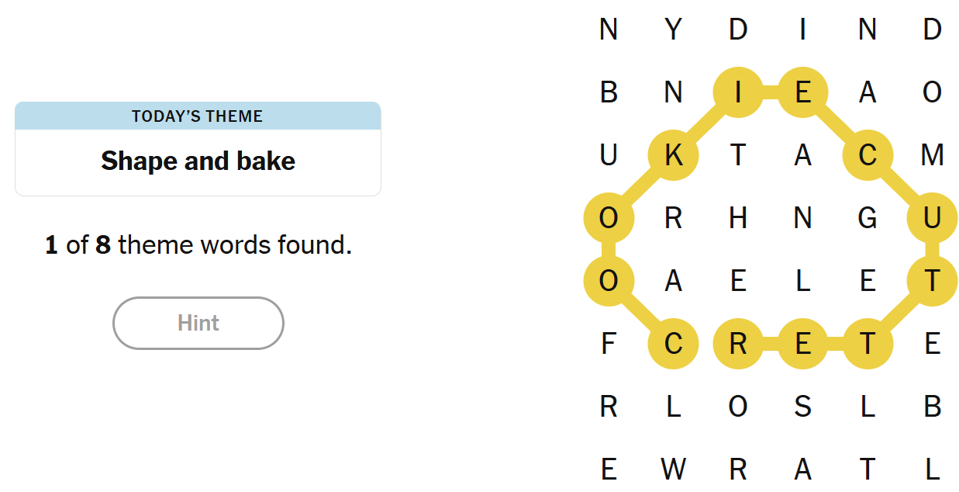This screenshot has height=492, width=959.
Task: Click the theme words found counter
Action: coord(198,245)
